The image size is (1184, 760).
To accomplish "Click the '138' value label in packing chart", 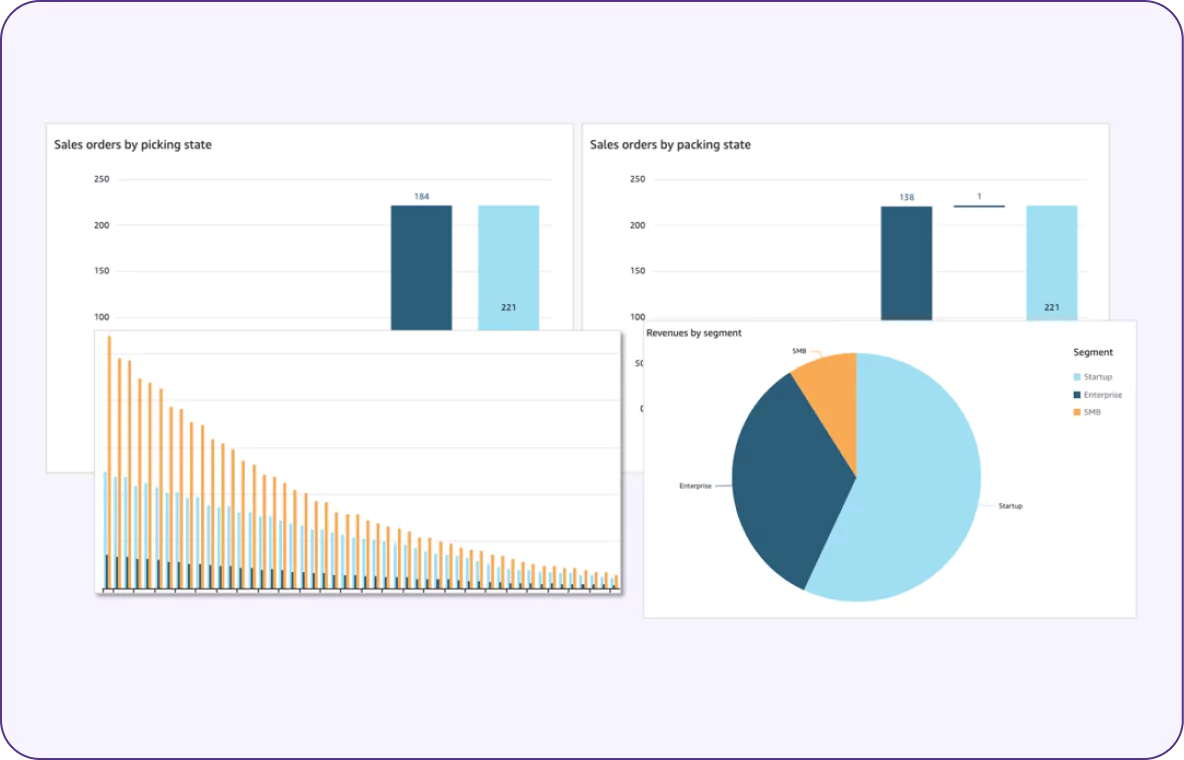I will (x=906, y=197).
